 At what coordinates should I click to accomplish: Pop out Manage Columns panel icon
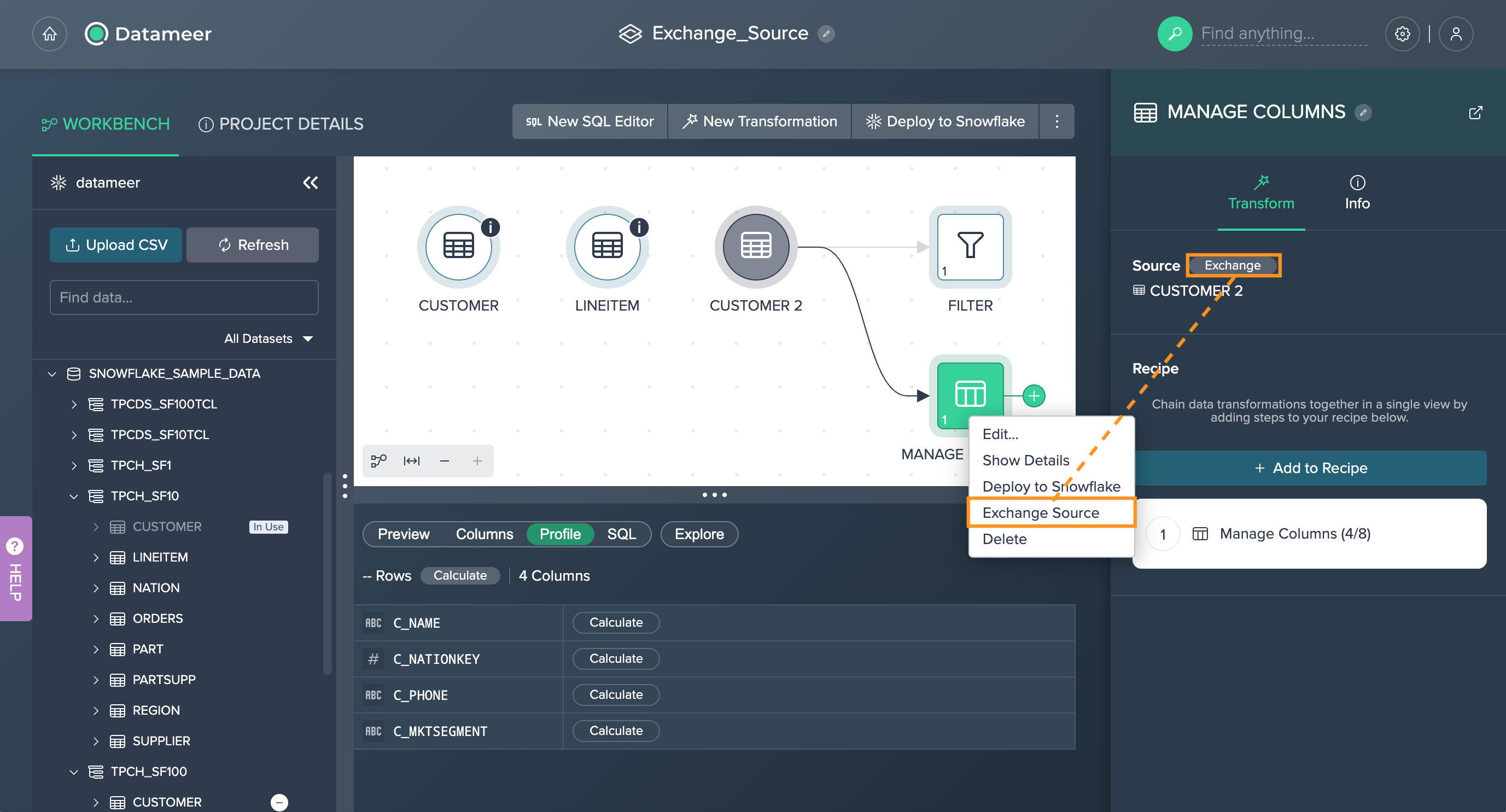point(1475,112)
